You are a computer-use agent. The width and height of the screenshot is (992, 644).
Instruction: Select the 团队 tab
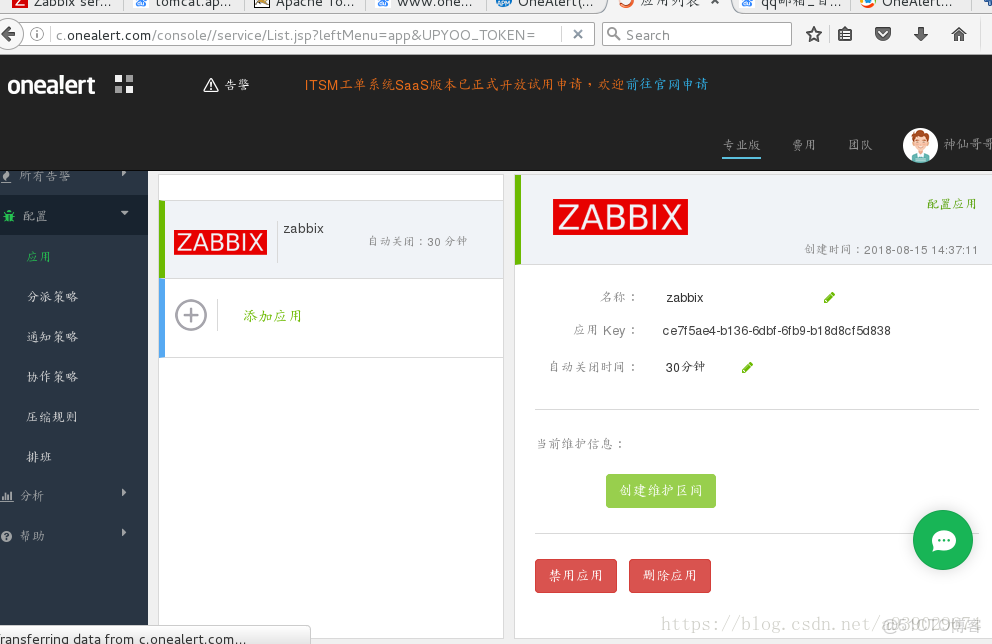coord(860,145)
